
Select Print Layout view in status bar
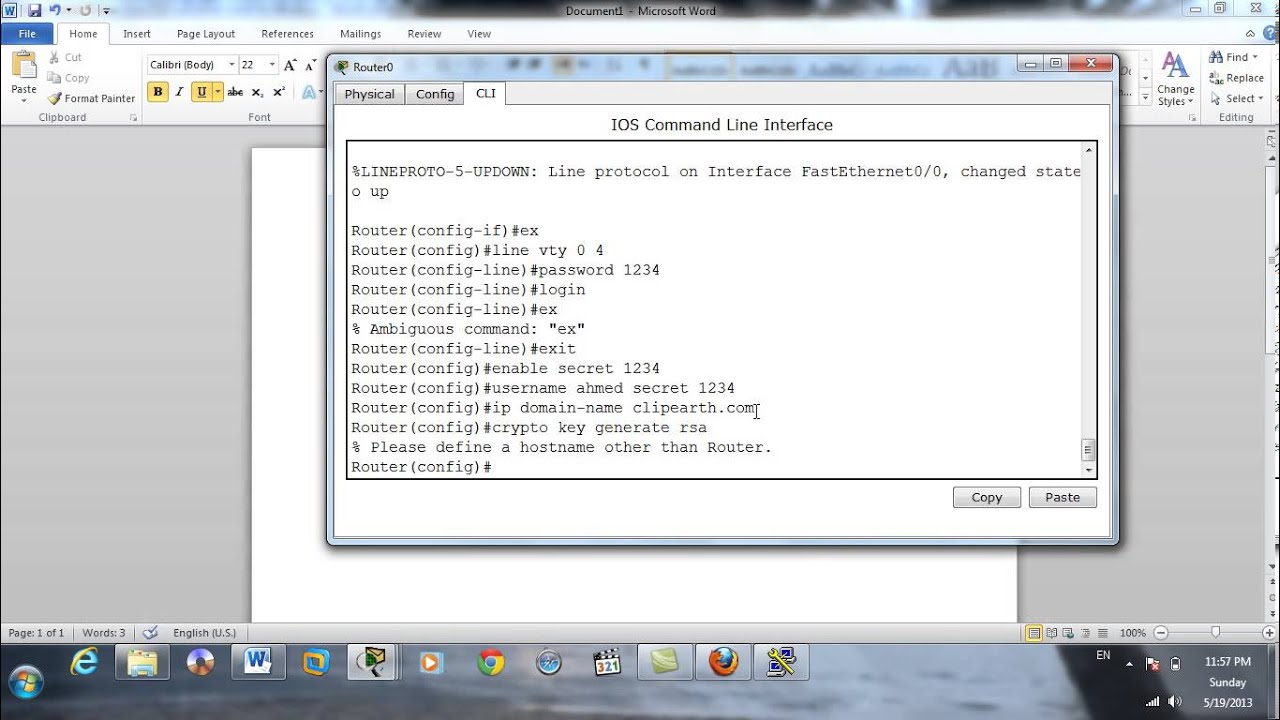pos(1034,633)
